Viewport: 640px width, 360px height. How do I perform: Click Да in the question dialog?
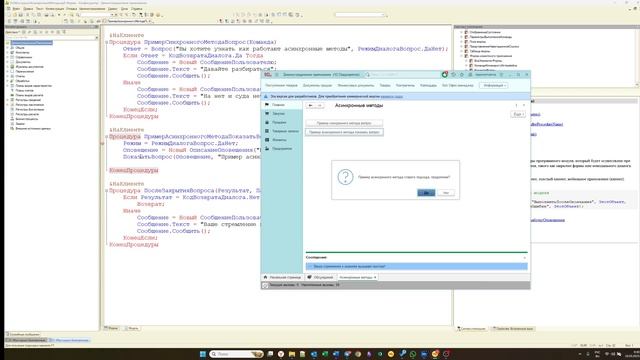click(x=426, y=193)
